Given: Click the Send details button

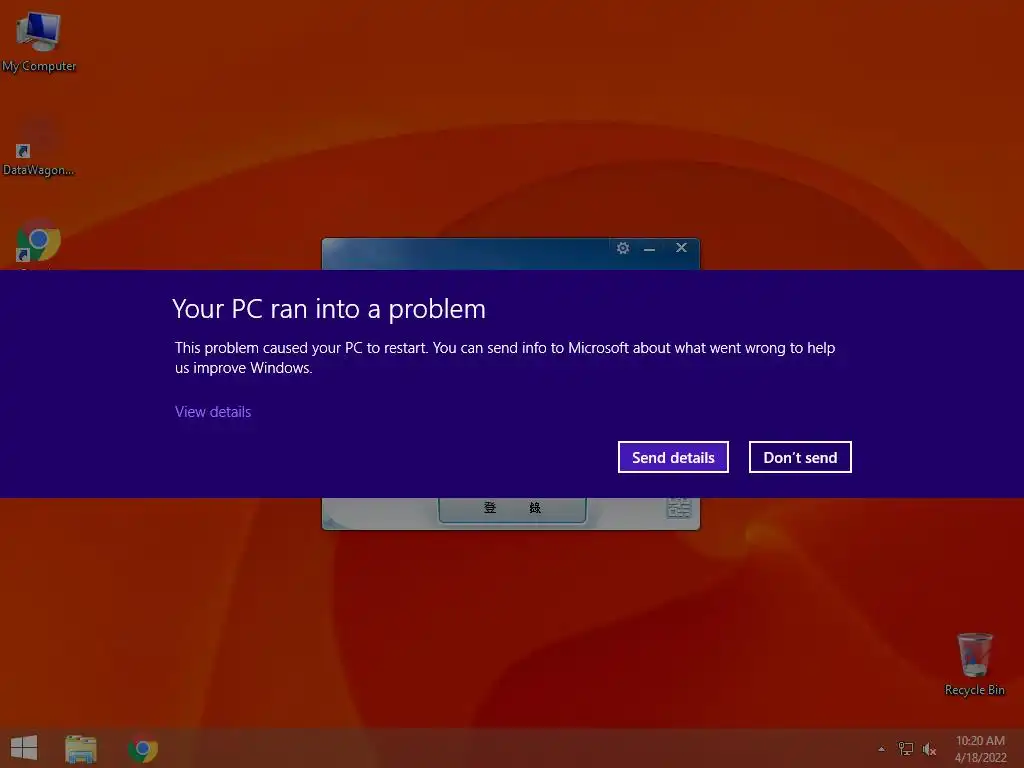Looking at the screenshot, I should coord(673,457).
